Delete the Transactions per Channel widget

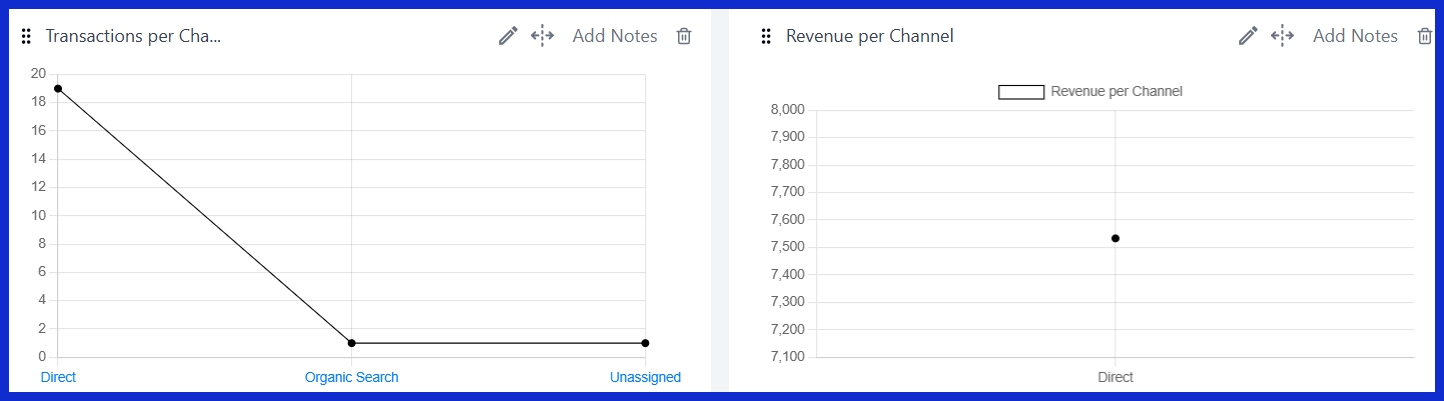(684, 36)
